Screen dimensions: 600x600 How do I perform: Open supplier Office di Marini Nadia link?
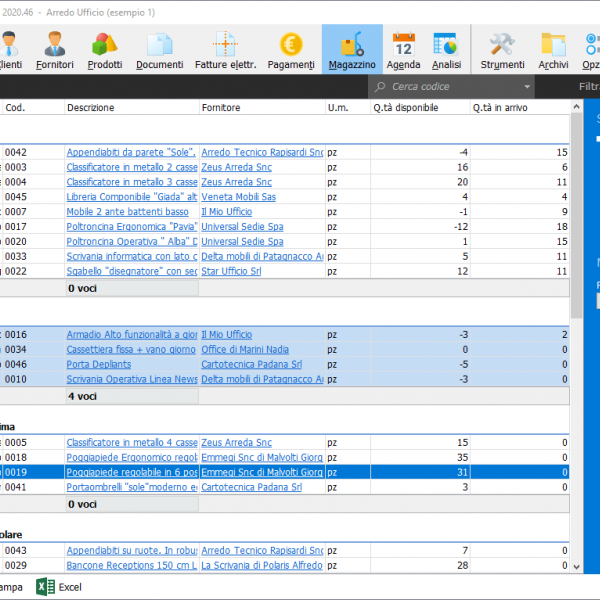[x=245, y=350]
